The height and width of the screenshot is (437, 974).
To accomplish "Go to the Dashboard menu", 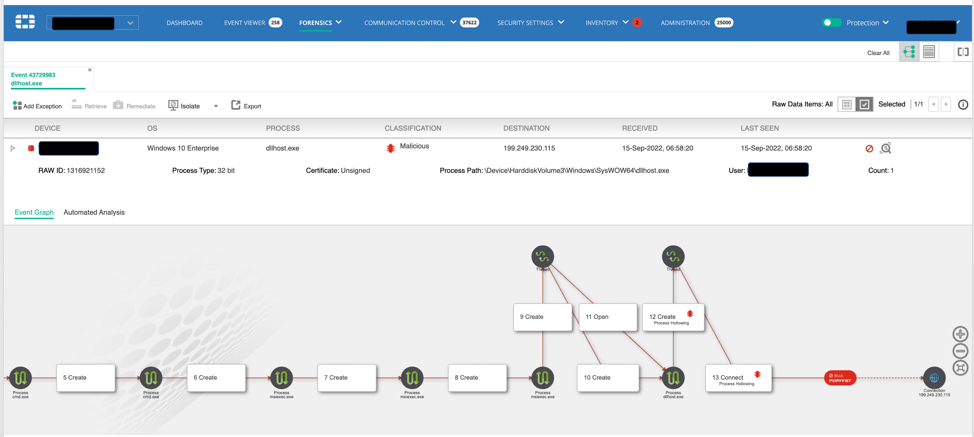I will pos(184,23).
